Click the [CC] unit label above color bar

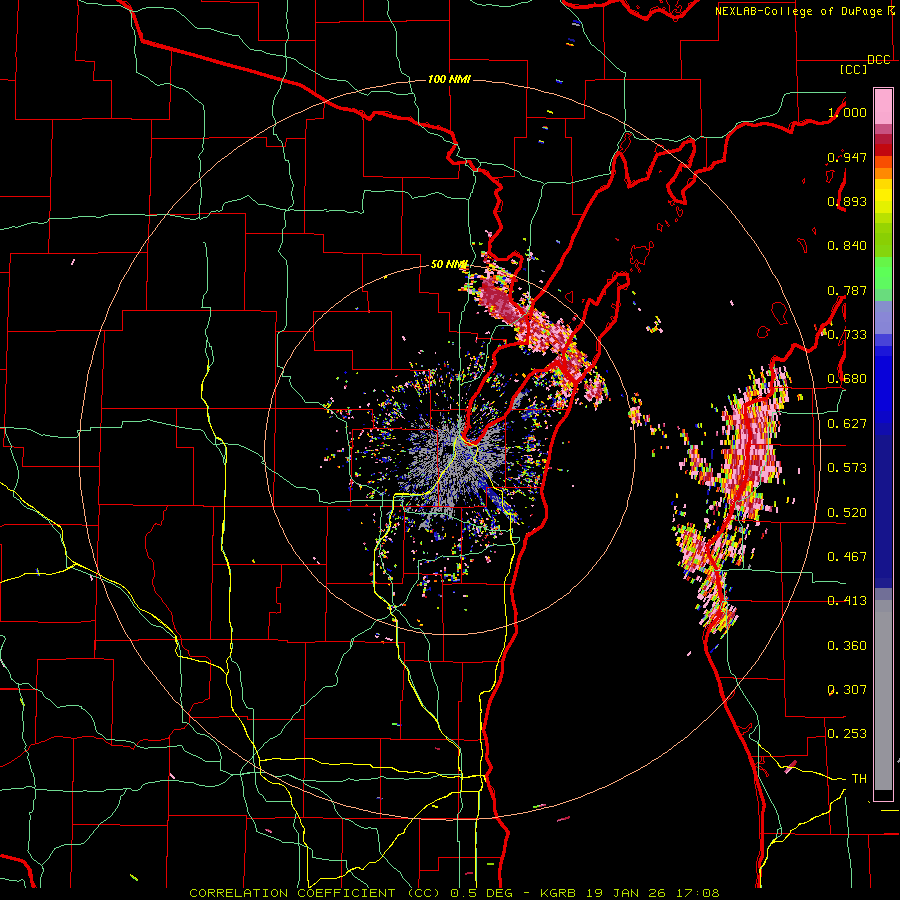(x=853, y=69)
